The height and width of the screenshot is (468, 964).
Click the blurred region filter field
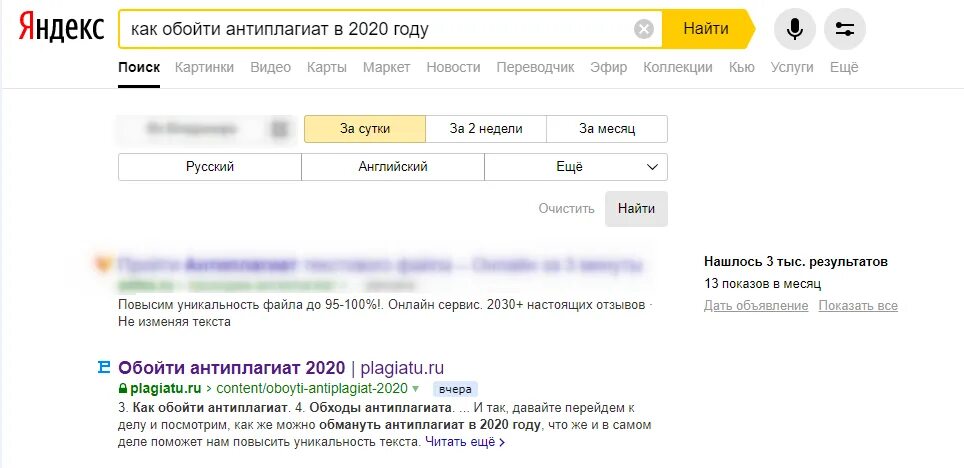point(205,129)
